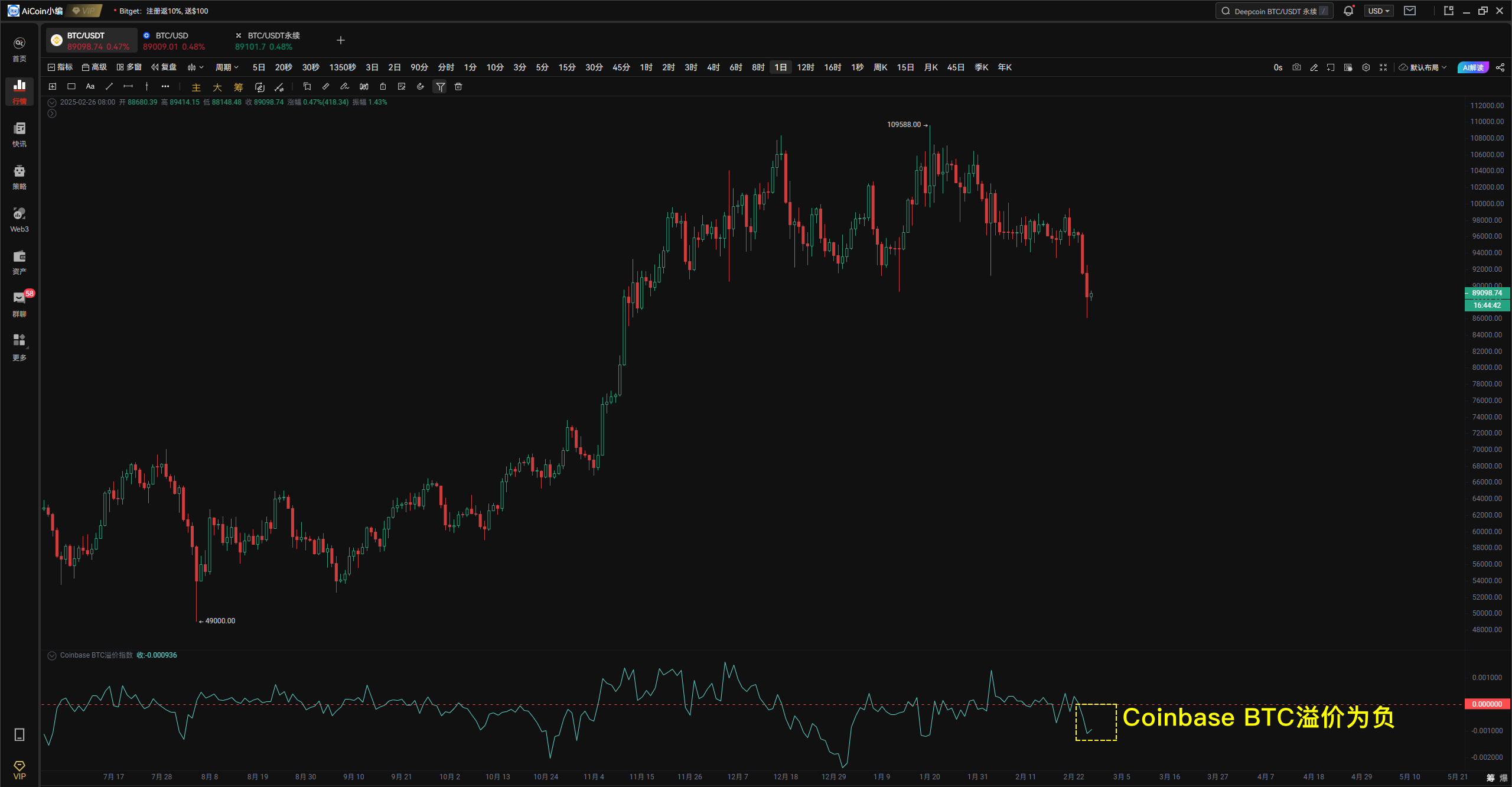Viewport: 1512px width, 787px height.
Task: Toggle the lock drawings icon
Action: (x=383, y=86)
